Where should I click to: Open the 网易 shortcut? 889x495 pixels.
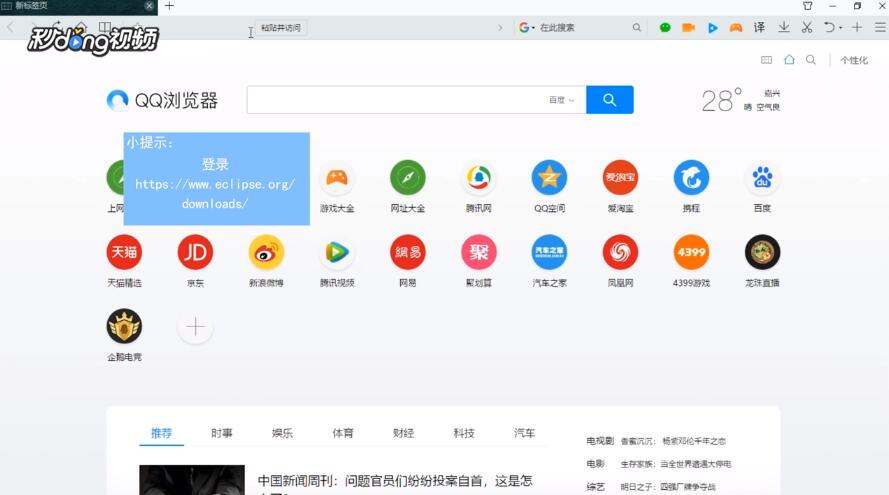(x=408, y=252)
